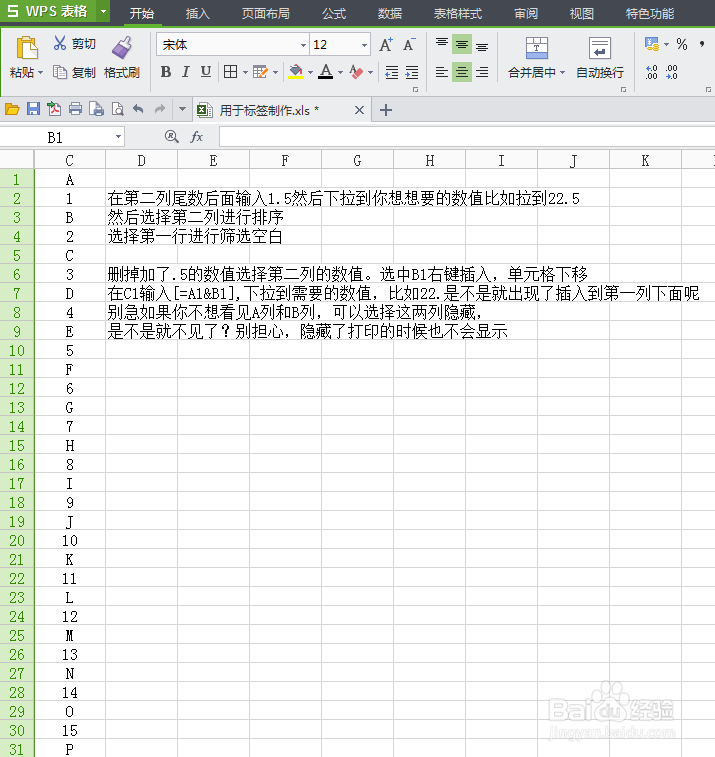Increase indent icon

click(x=412, y=72)
